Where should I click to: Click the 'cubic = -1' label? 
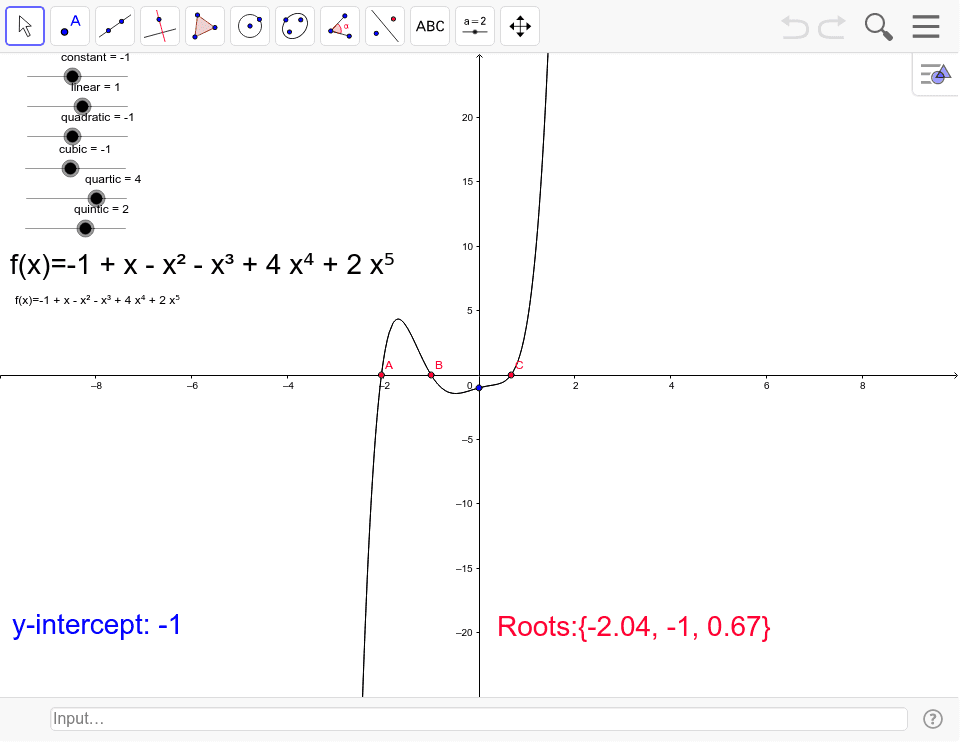85,149
